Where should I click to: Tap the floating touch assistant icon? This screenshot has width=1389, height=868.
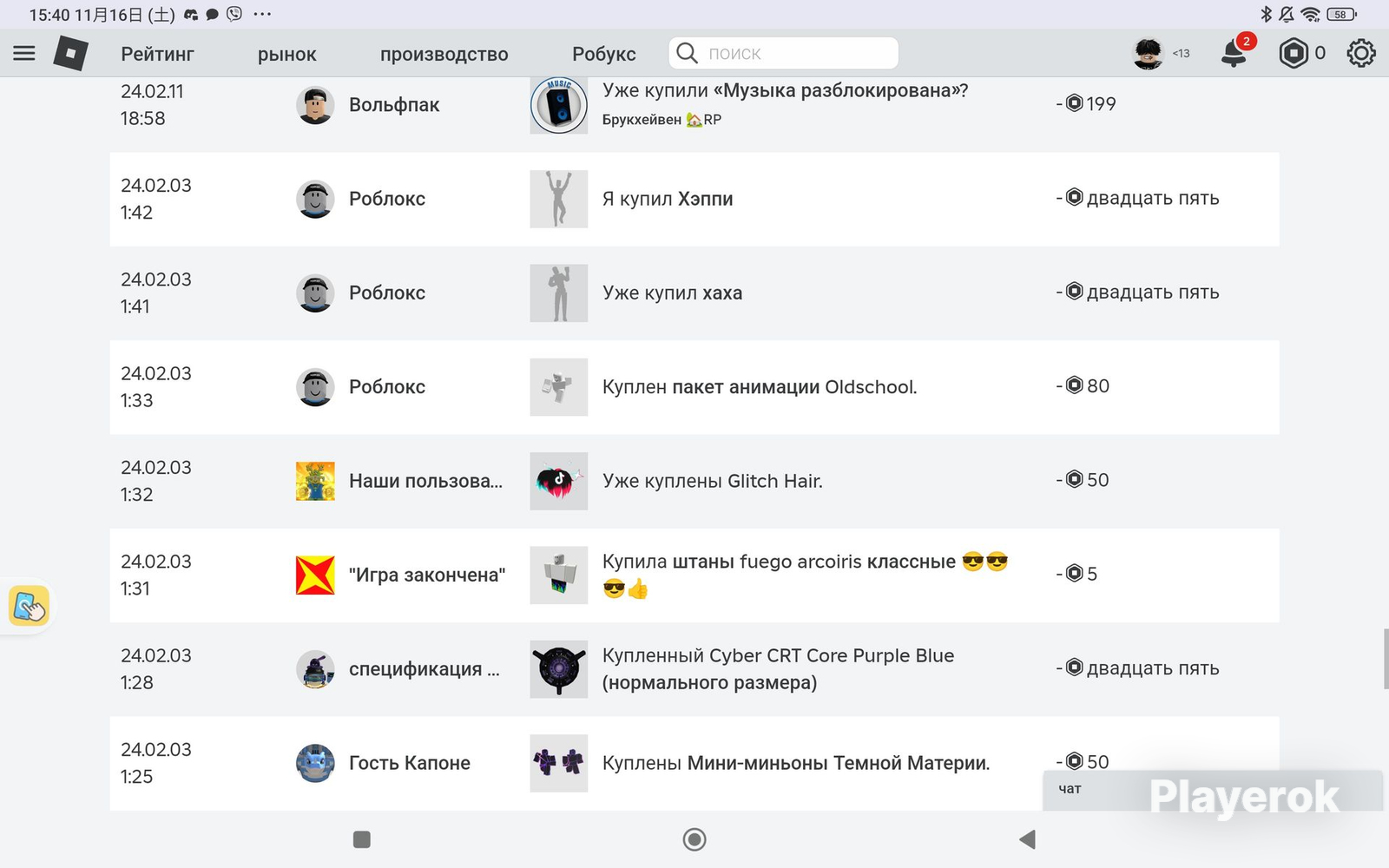[x=29, y=606]
